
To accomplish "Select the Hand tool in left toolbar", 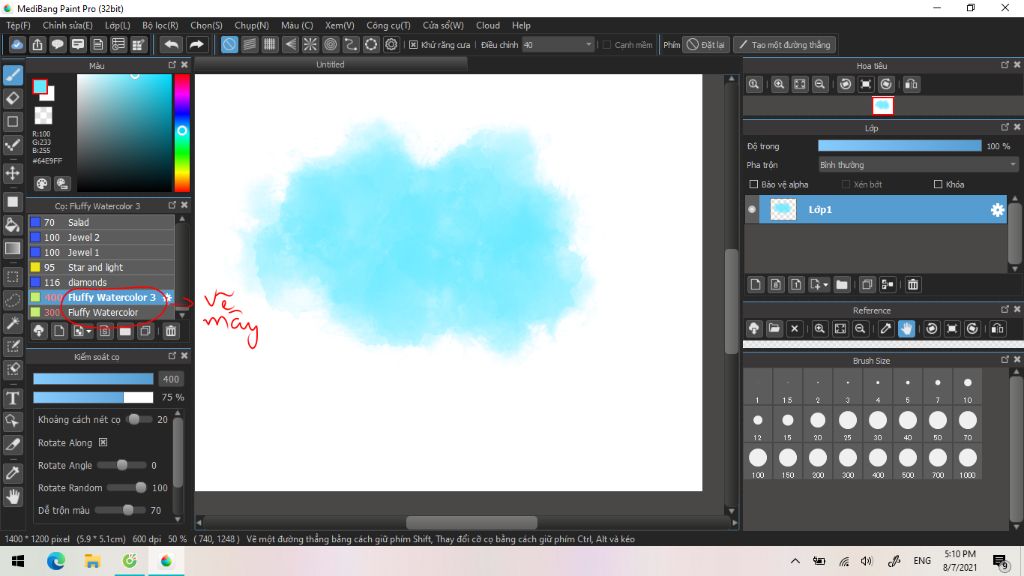I will (x=13, y=496).
